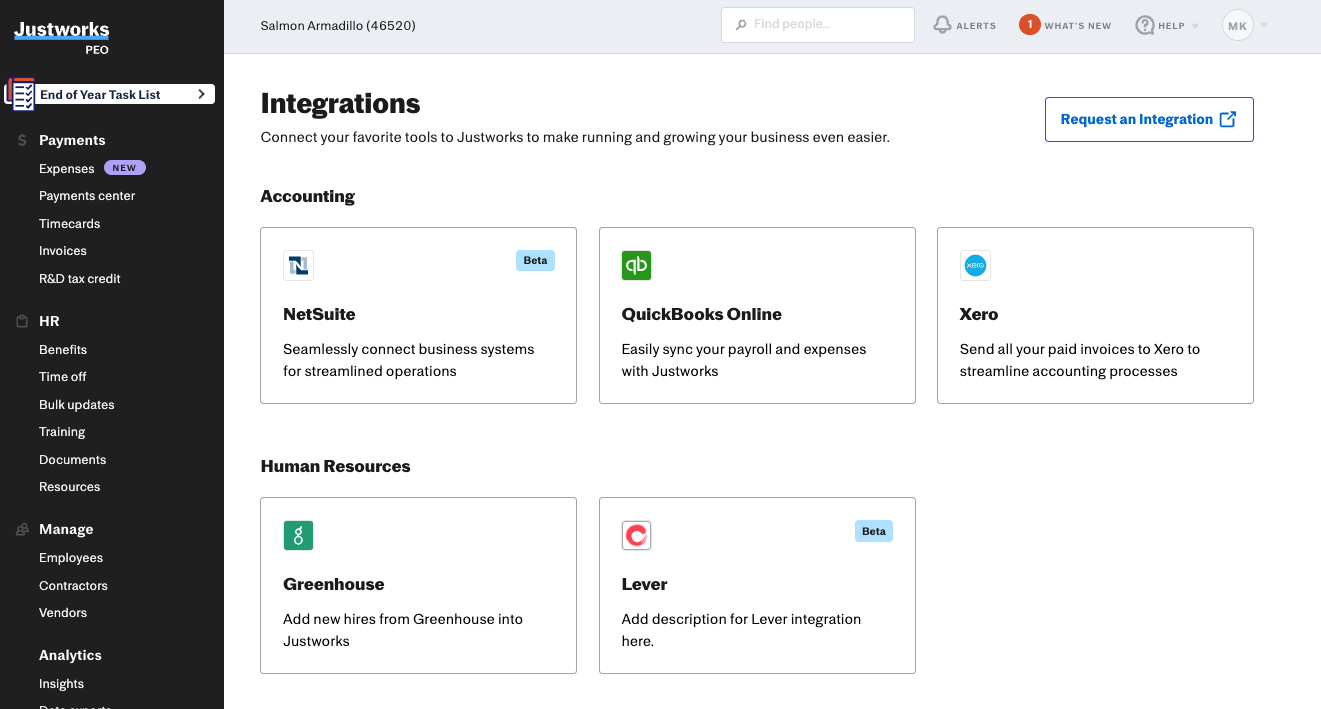This screenshot has width=1321, height=709.
Task: Click the Human Resources section heading
Action: click(335, 466)
